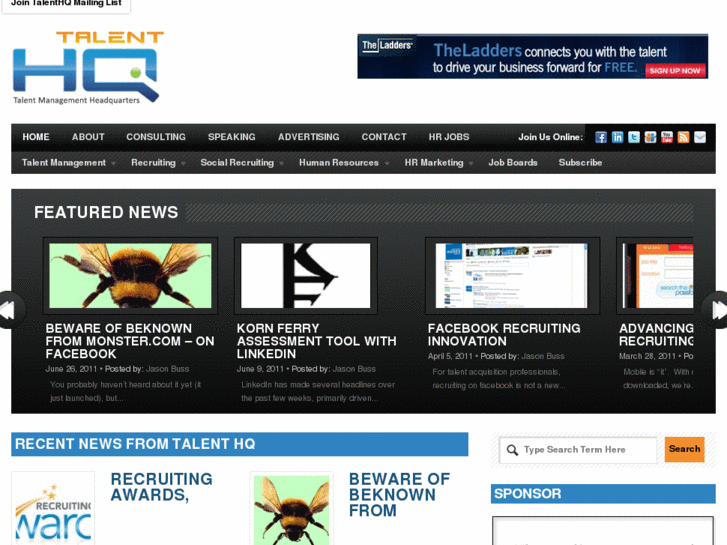The image size is (727, 545).
Task: Open Beware of BeKnown From recent headline
Action: [x=400, y=495]
